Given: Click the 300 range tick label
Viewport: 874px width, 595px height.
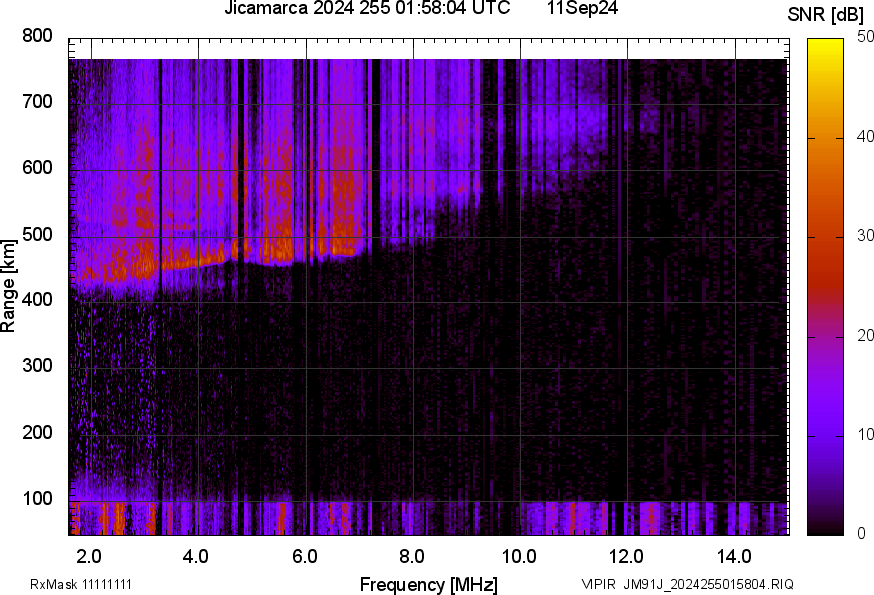Looking at the screenshot, I should point(37,367).
